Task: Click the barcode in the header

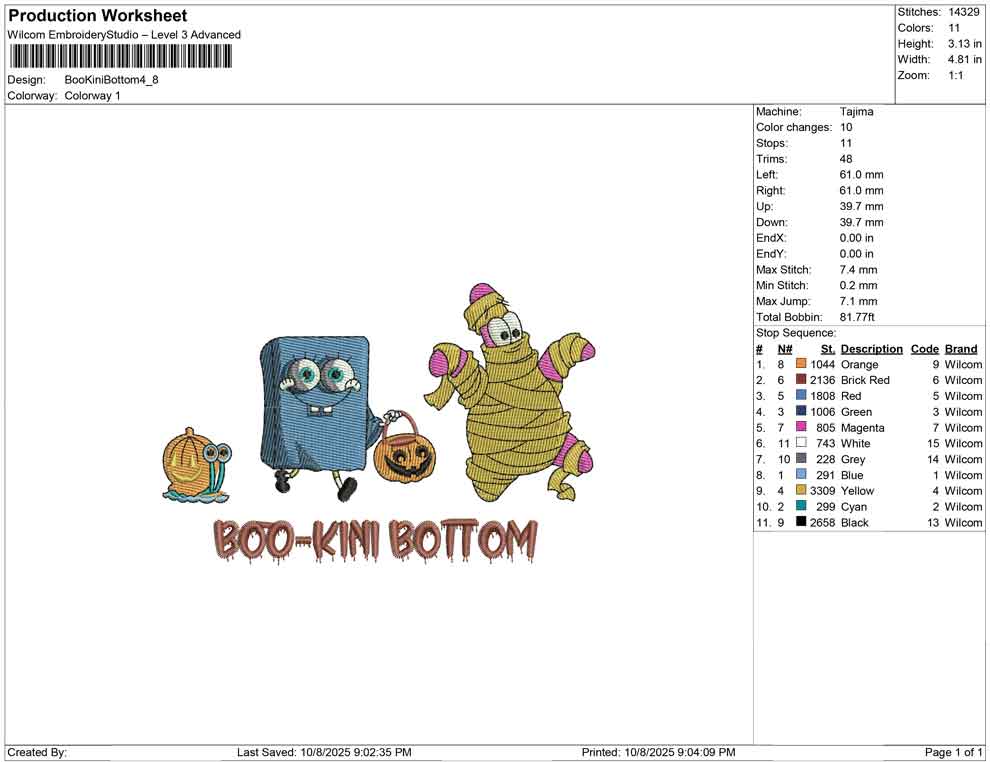Action: click(120, 57)
